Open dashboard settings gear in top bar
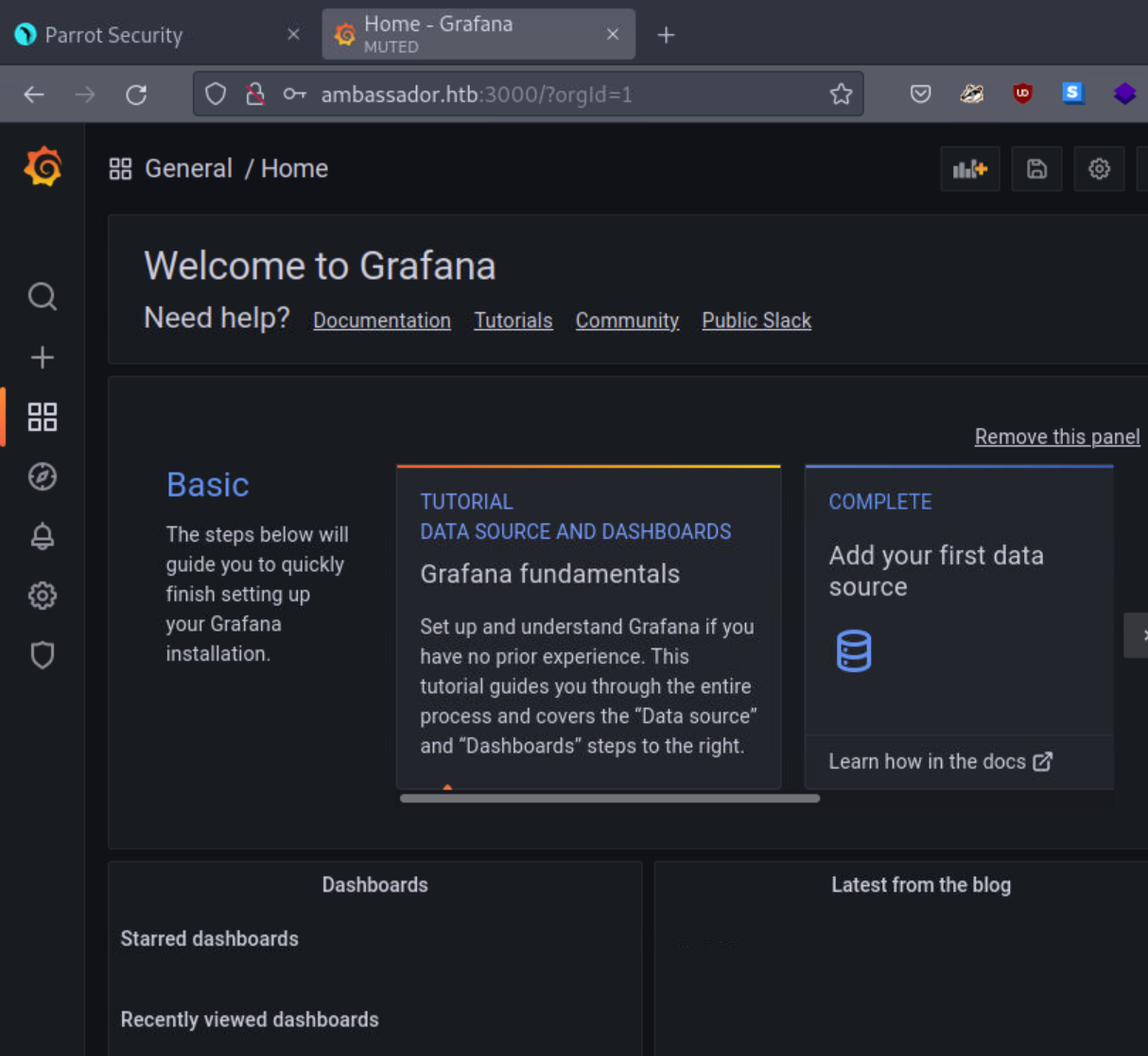Viewport: 1148px width, 1056px height. [x=1099, y=169]
